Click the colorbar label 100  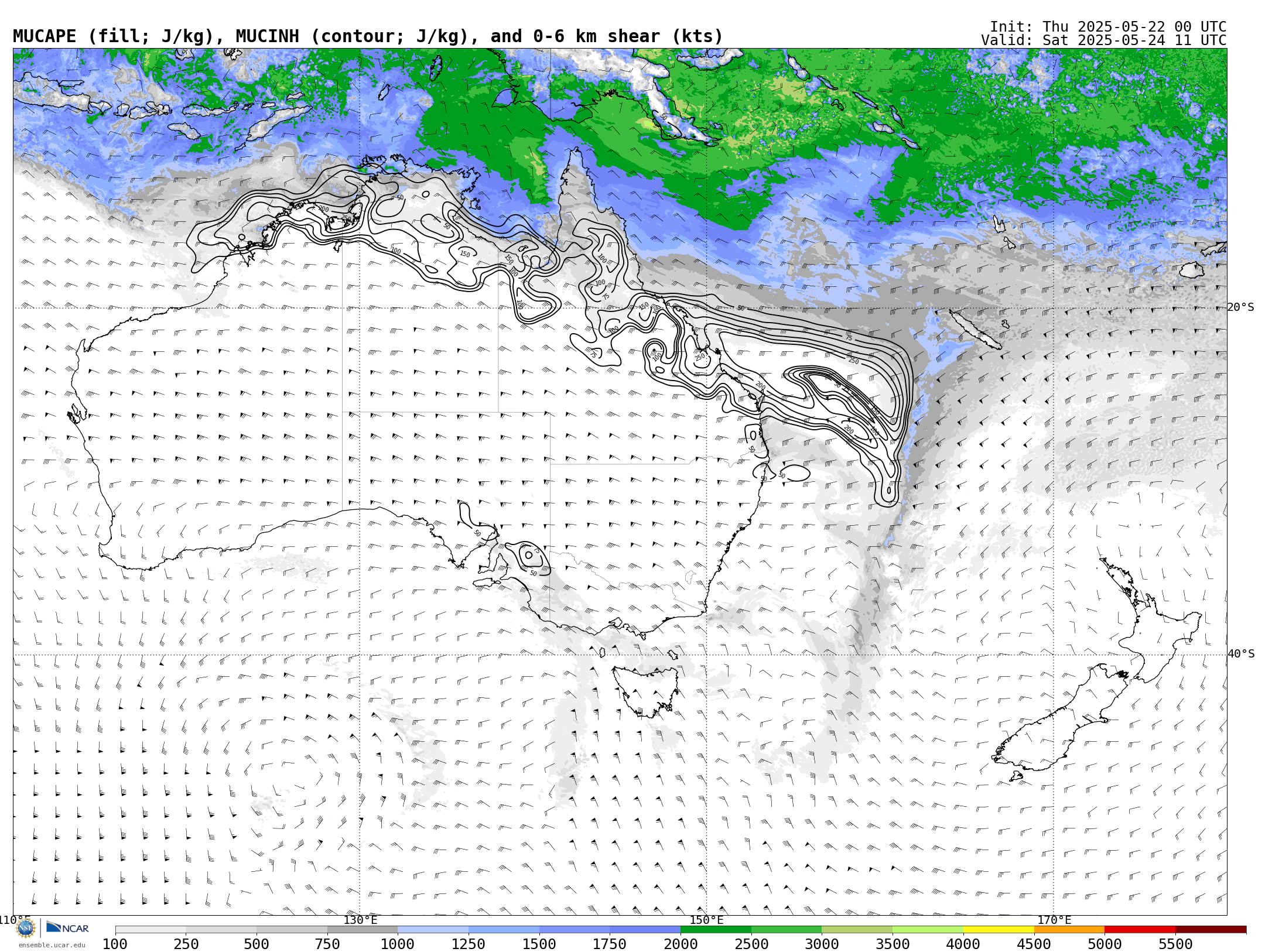pos(115,944)
